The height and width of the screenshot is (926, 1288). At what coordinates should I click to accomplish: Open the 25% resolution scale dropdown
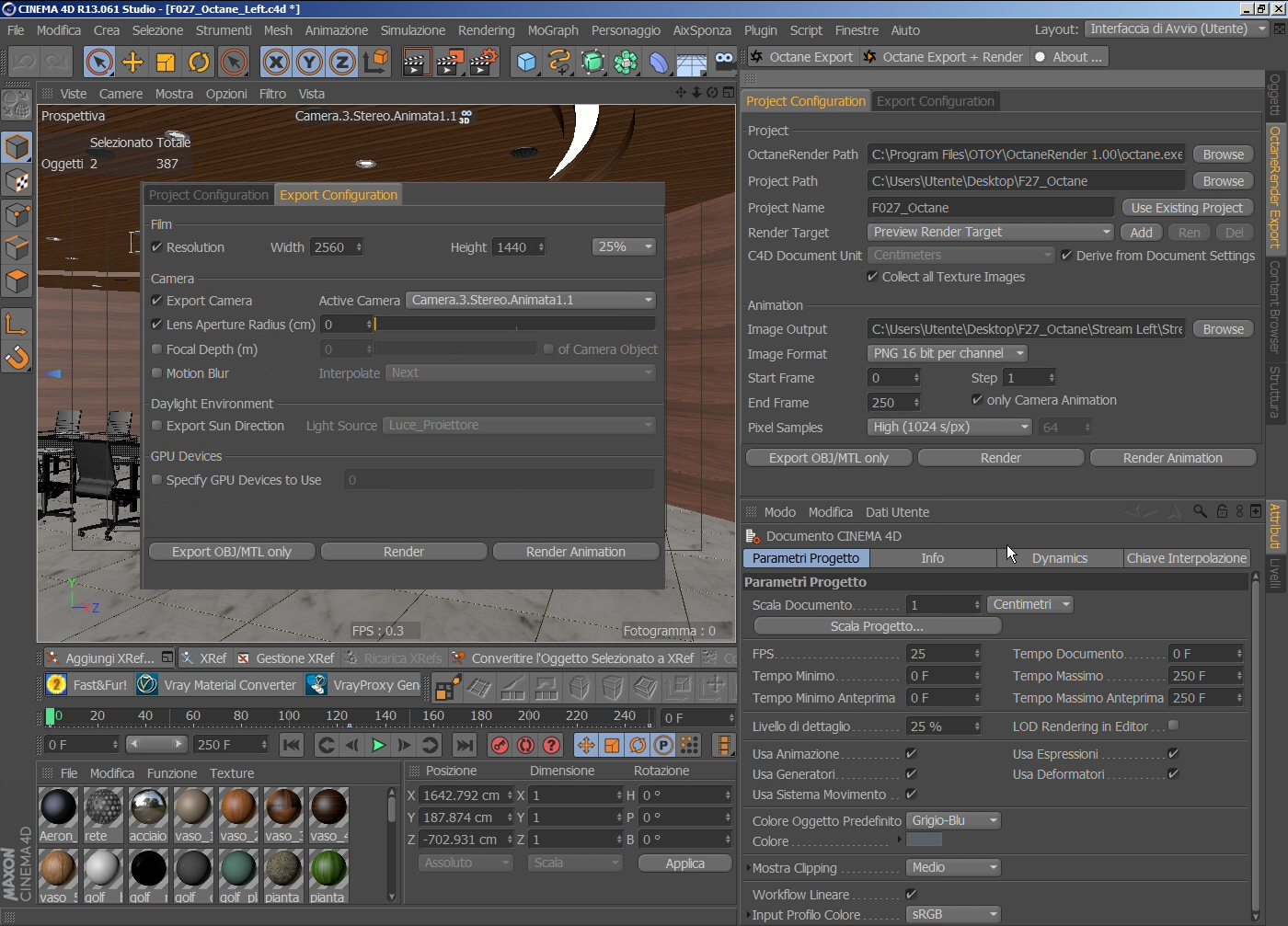[x=625, y=247]
